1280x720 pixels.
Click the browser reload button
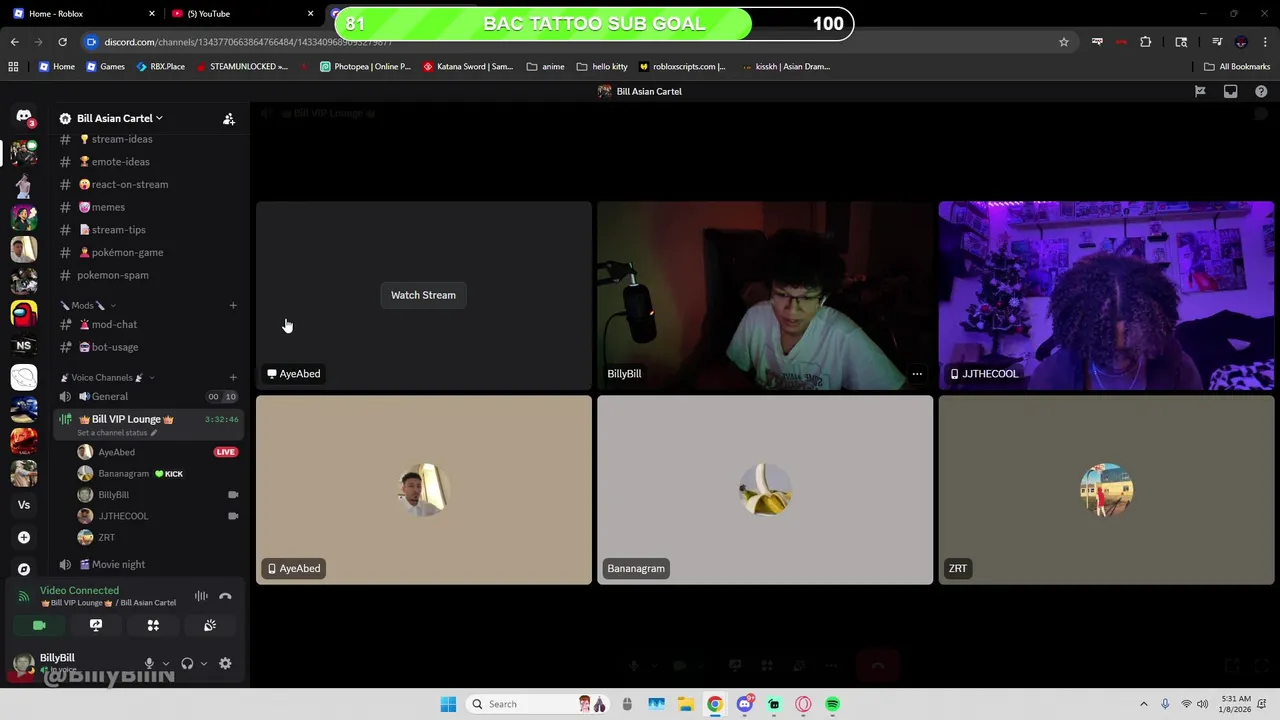pos(62,42)
